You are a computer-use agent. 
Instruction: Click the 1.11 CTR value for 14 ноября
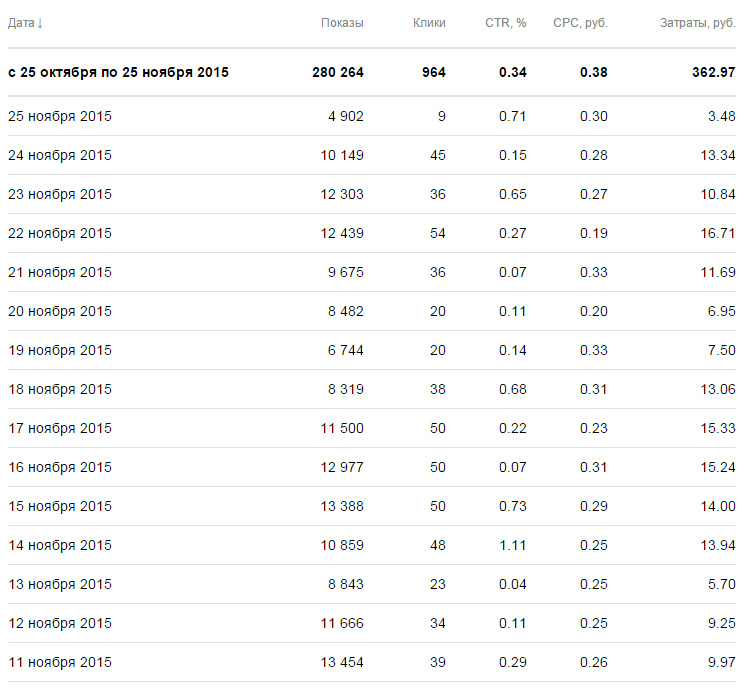(x=513, y=545)
